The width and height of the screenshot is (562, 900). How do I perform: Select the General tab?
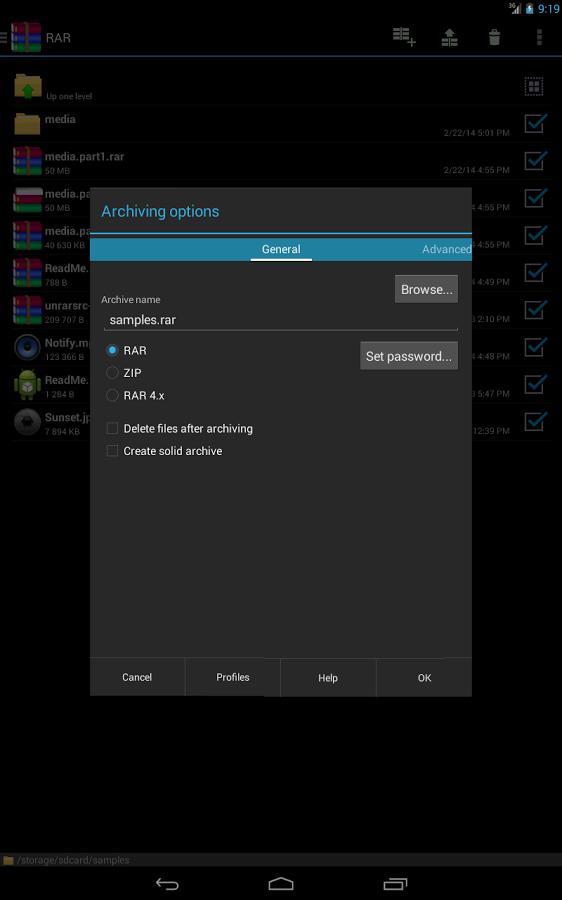(281, 249)
